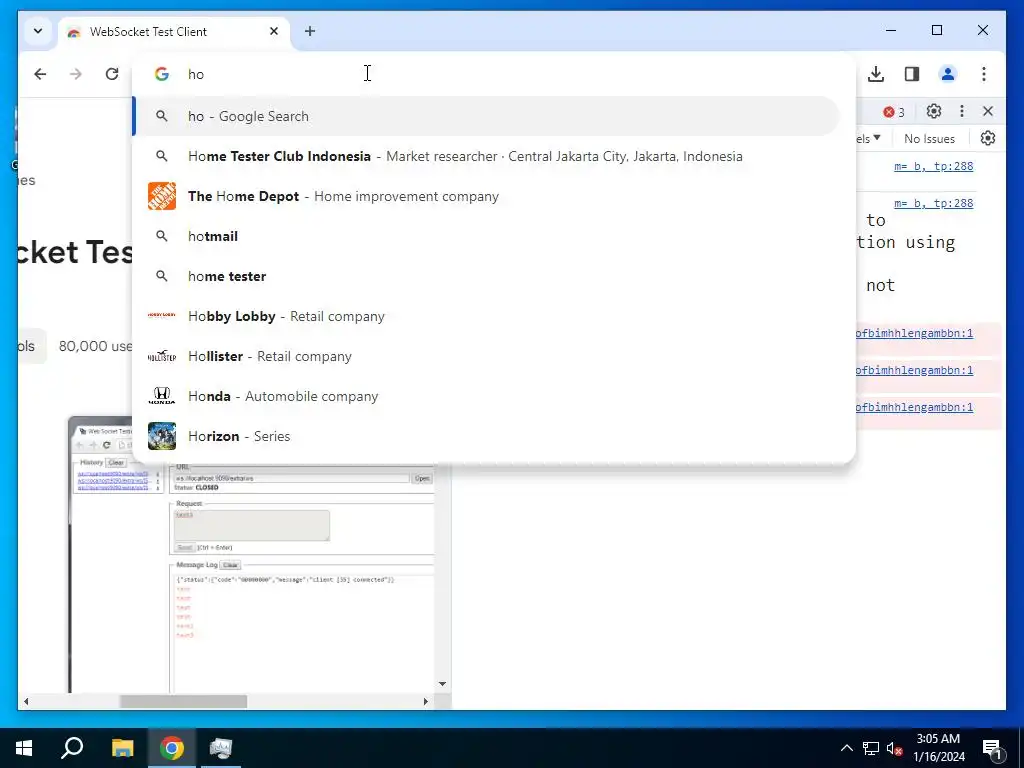Pick the Horizon series suggestion

[487, 436]
